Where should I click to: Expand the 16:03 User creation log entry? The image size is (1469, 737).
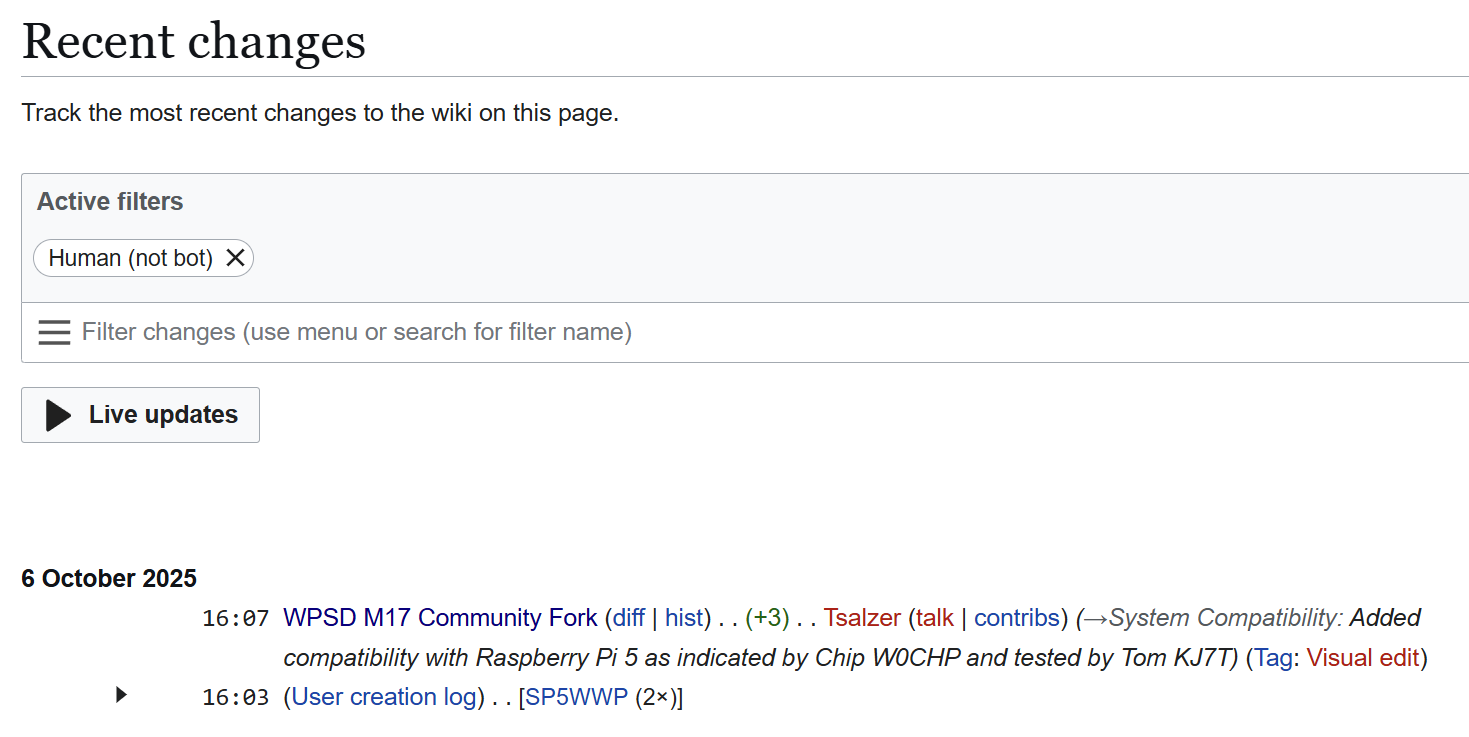coord(120,696)
